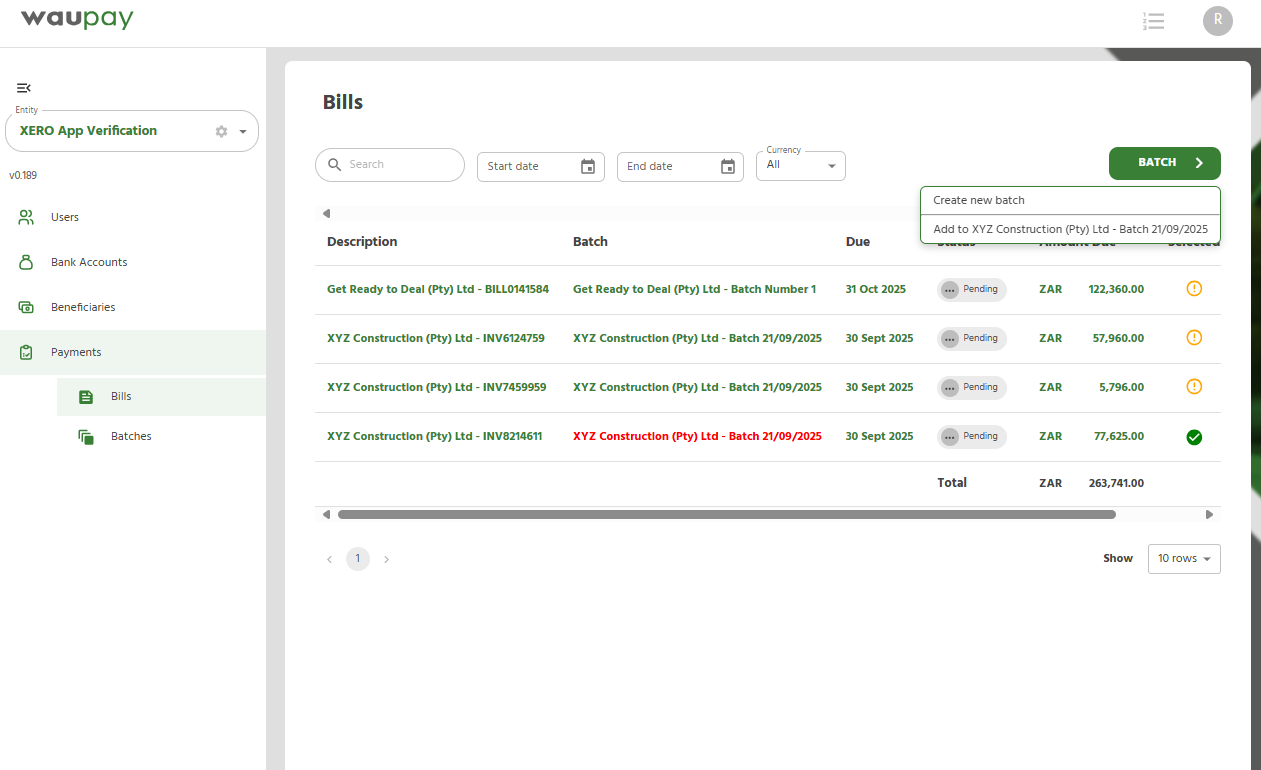Click Pending status of INV7459959

(972, 387)
